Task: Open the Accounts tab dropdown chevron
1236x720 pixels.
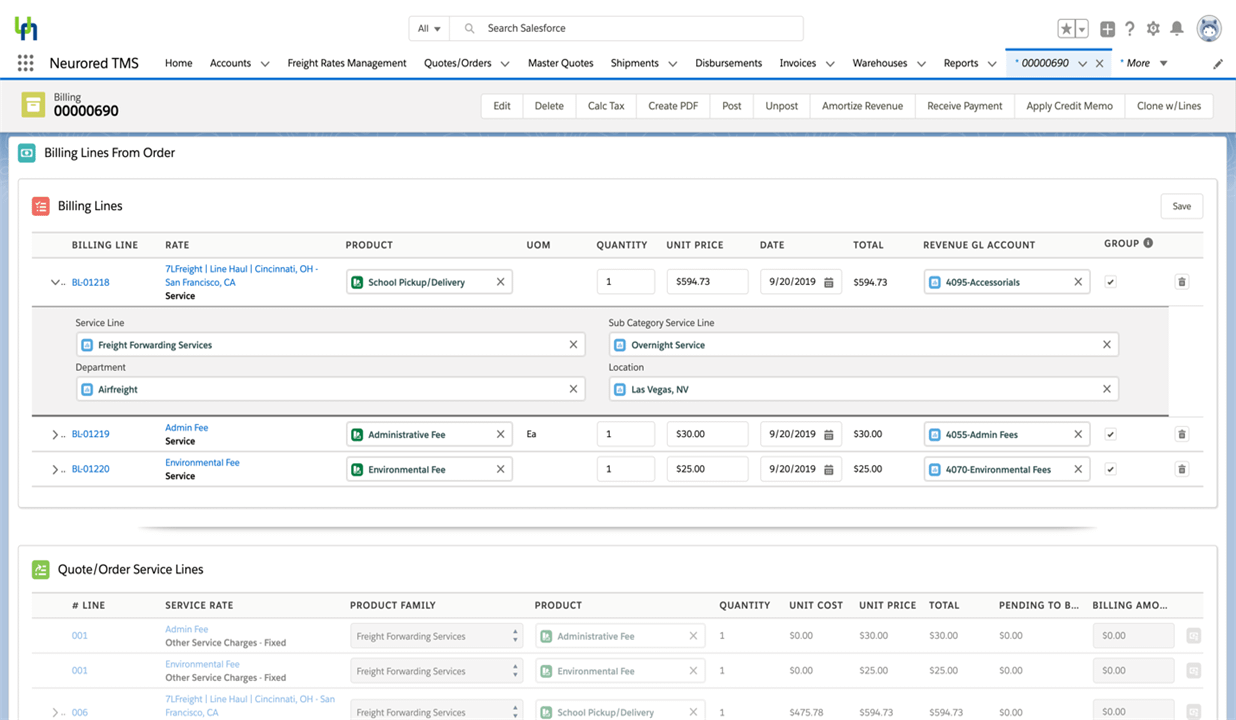Action: point(265,64)
